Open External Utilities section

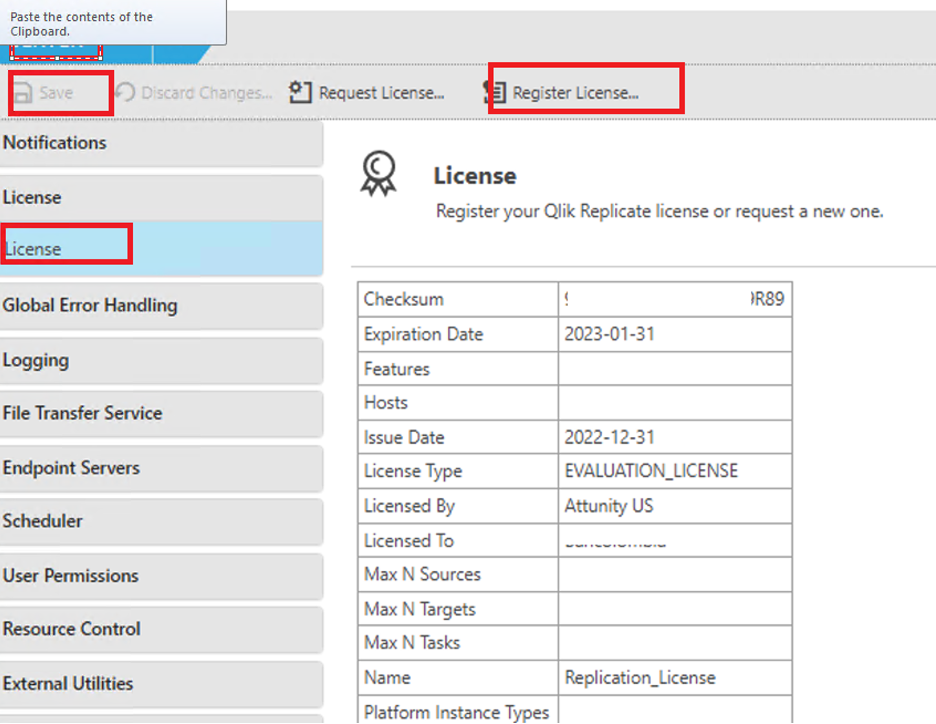point(161,684)
